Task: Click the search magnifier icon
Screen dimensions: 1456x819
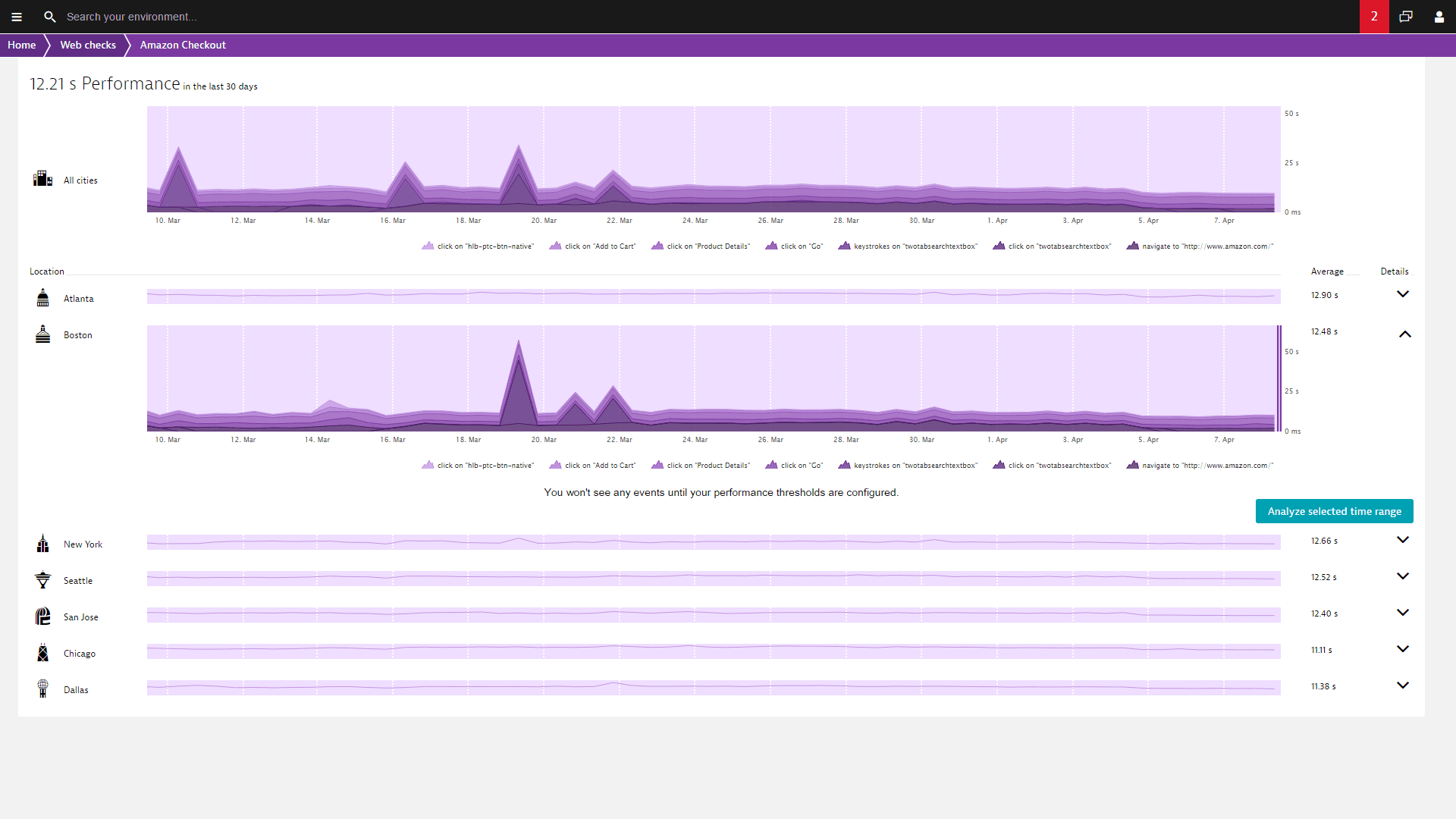Action: (50, 17)
